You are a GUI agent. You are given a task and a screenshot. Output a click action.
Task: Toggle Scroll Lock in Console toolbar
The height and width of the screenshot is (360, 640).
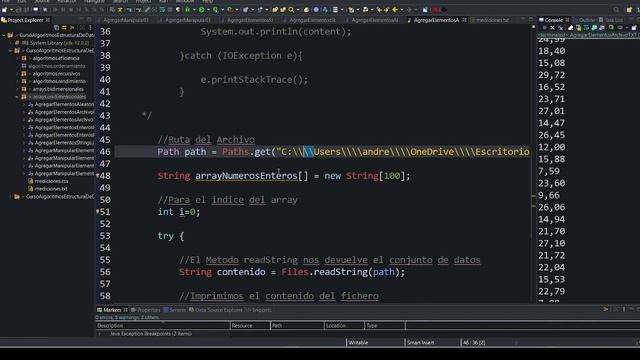(x=579, y=28)
